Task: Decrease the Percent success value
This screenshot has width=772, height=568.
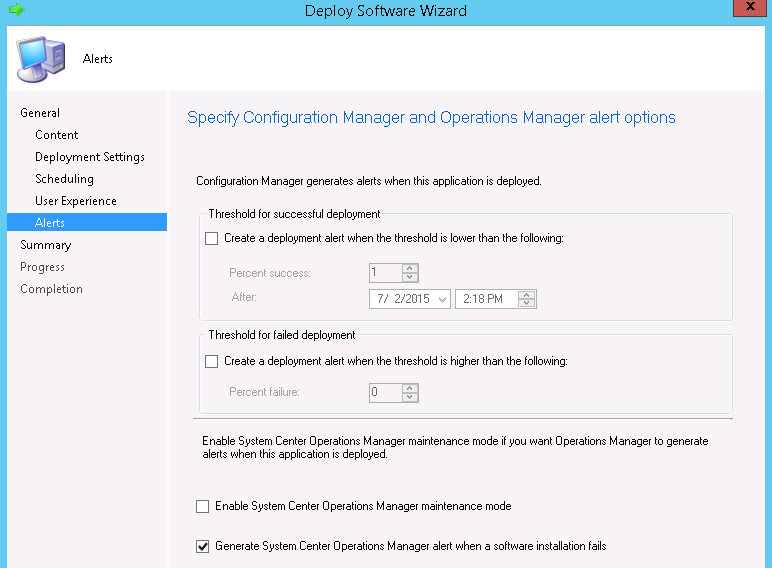Action: [410, 278]
